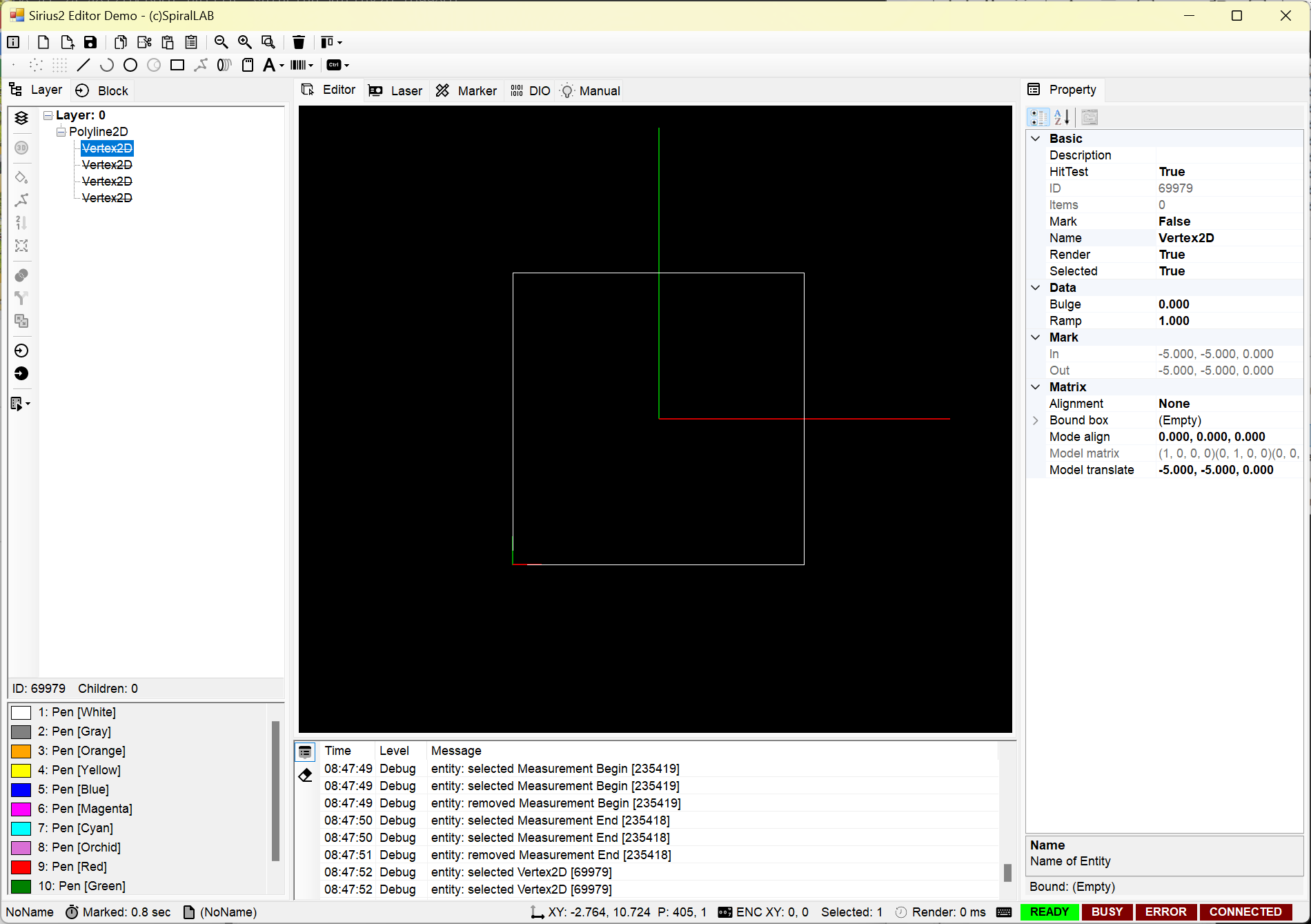Select the Barcode tool
The image size is (1311, 924).
[298, 65]
